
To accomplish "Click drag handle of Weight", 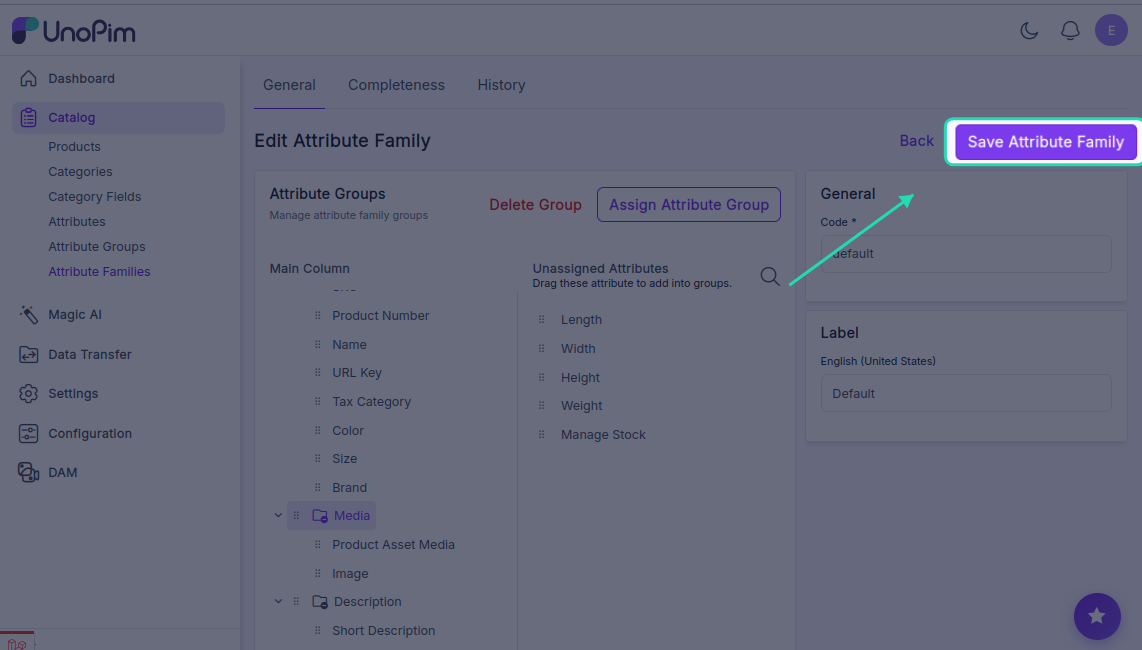I will tap(541, 405).
